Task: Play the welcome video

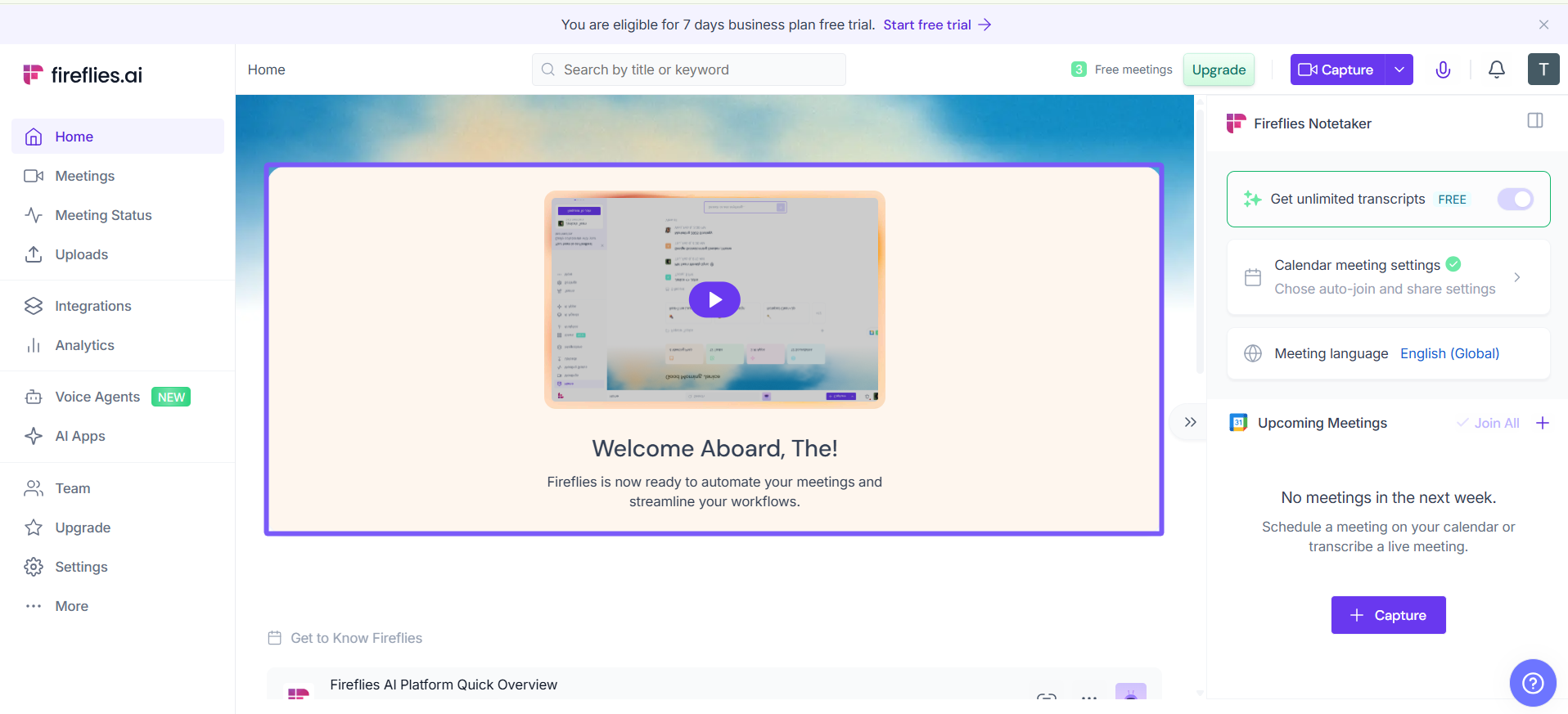Action: (714, 299)
